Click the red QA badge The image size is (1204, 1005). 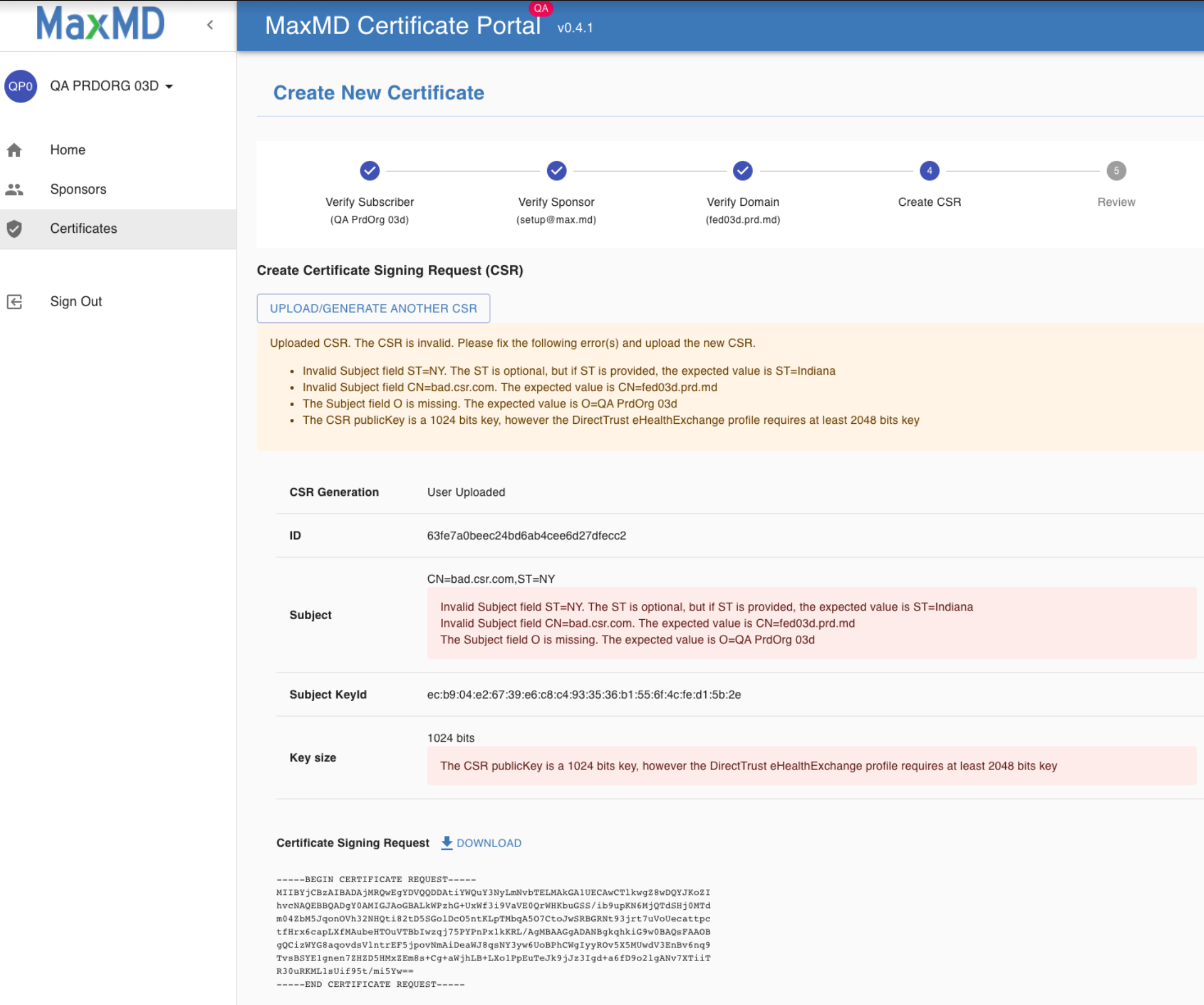coord(541,8)
